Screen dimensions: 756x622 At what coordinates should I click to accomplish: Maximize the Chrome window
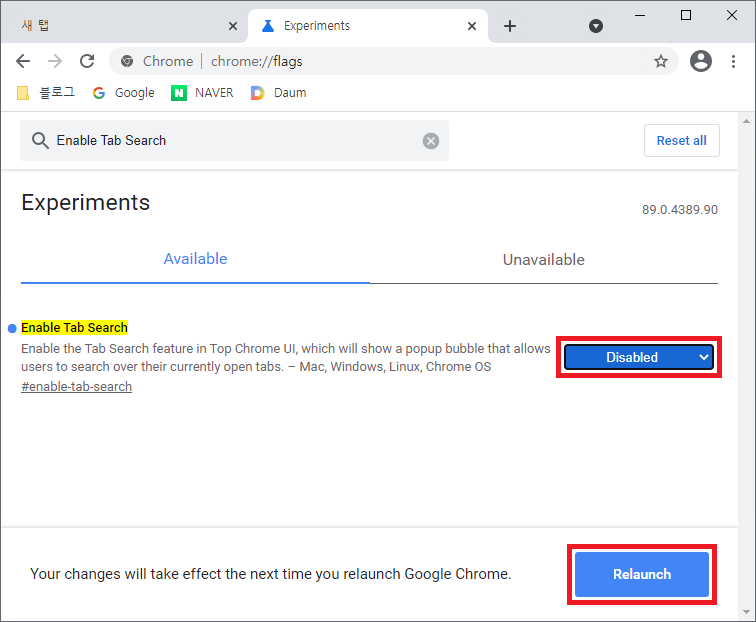tap(686, 16)
